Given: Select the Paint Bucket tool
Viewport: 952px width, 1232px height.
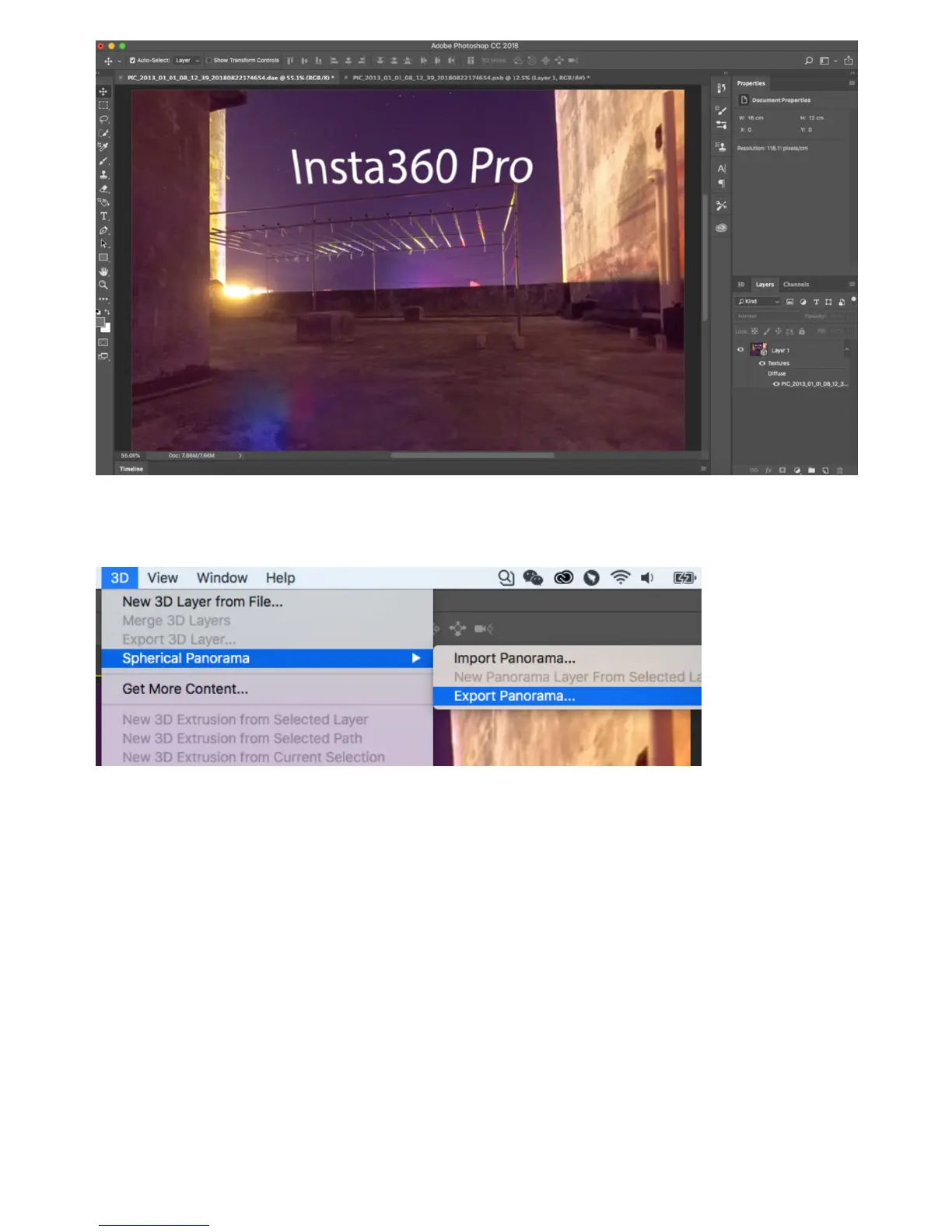Looking at the screenshot, I should (x=103, y=202).
